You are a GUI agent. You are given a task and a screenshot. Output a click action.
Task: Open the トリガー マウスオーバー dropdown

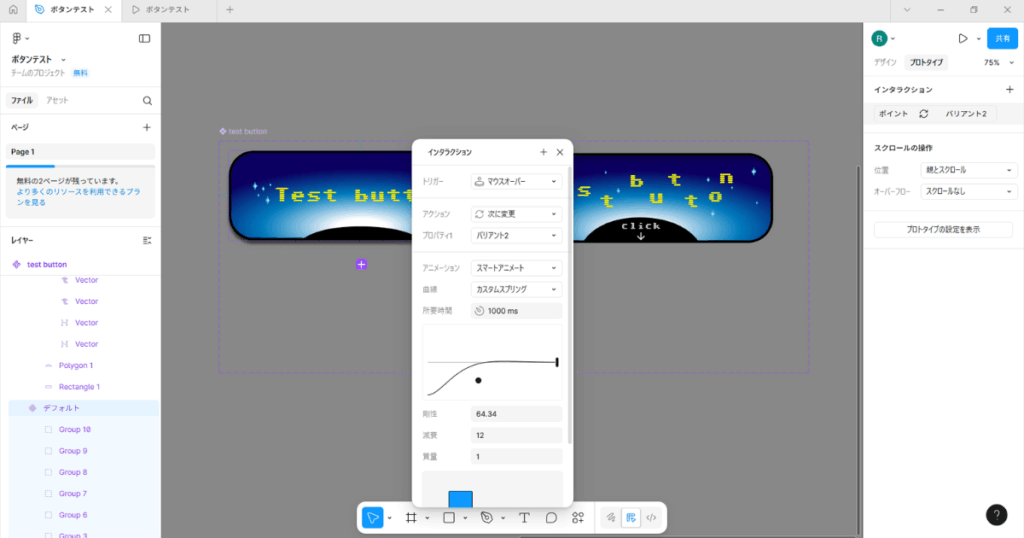coord(516,182)
